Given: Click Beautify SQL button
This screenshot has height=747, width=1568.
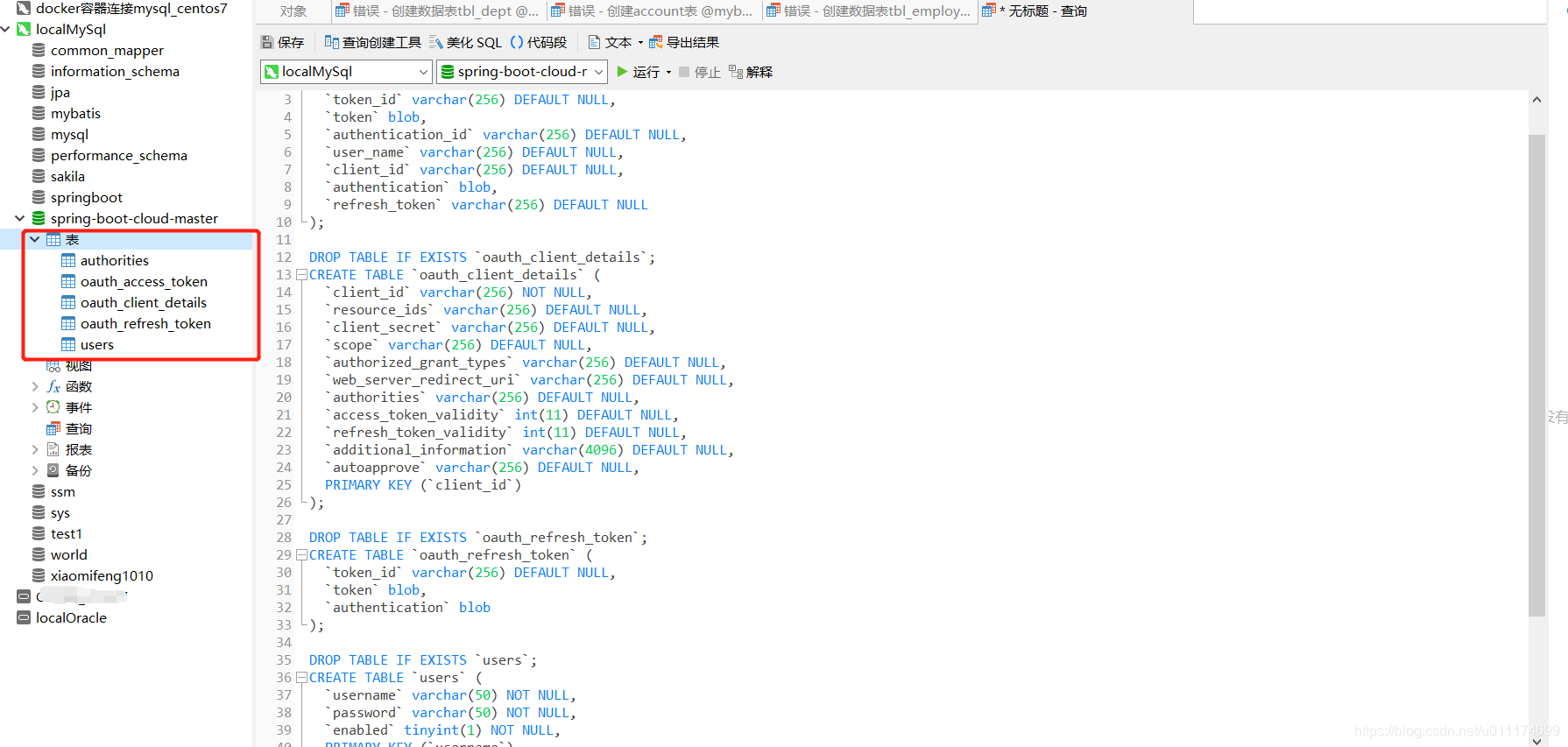Looking at the screenshot, I should pos(464,42).
